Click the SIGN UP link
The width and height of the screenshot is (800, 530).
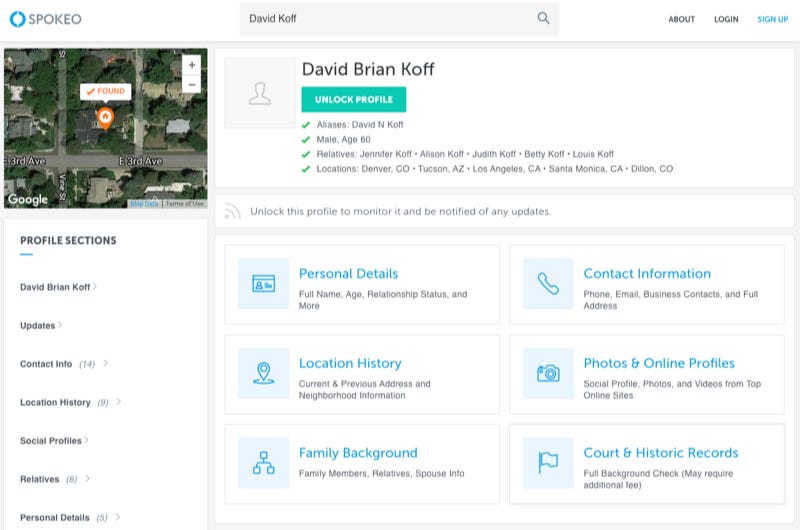pos(772,19)
